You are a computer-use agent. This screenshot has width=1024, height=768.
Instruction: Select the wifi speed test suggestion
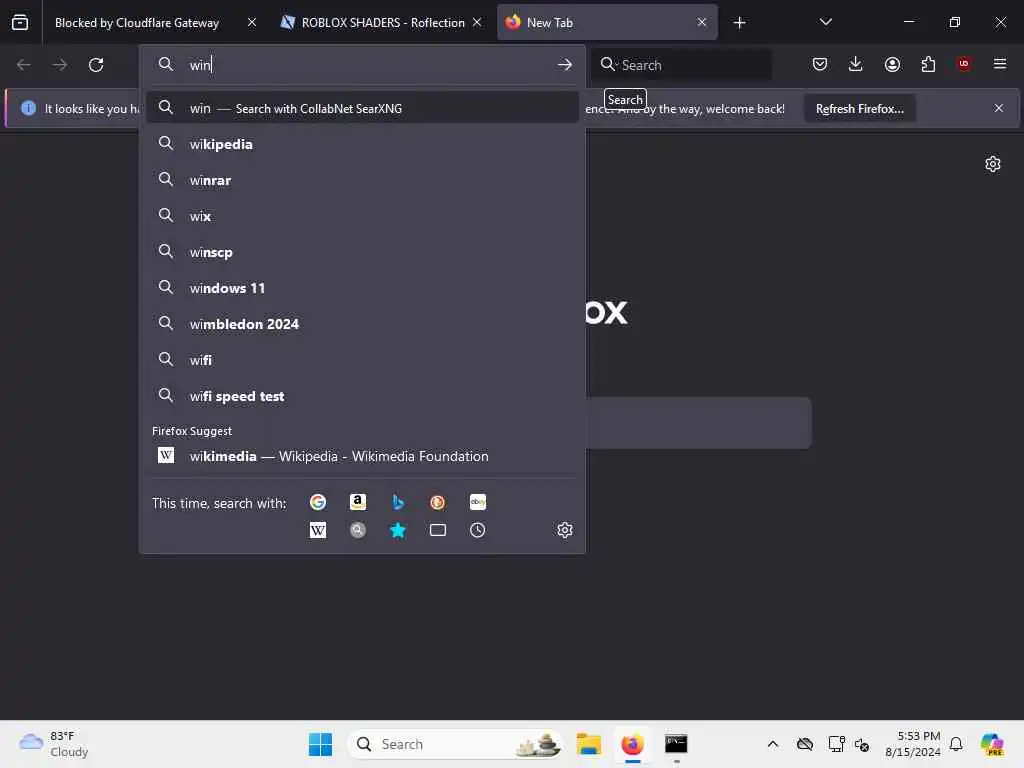pos(362,396)
